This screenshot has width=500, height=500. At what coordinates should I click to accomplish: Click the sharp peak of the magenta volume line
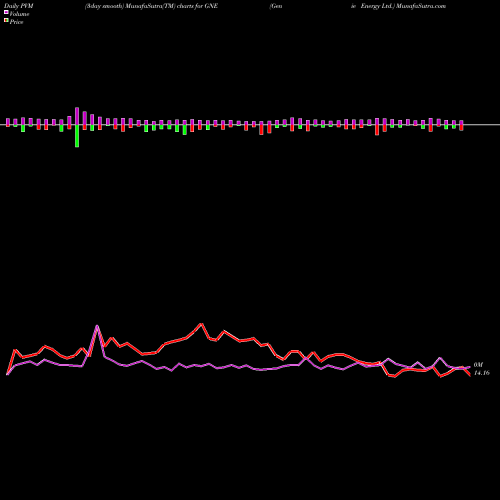coord(97,326)
